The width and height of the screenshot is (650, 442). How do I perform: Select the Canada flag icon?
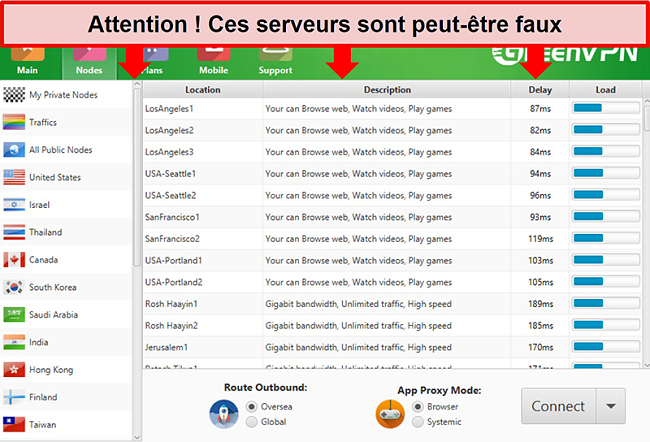click(14, 260)
